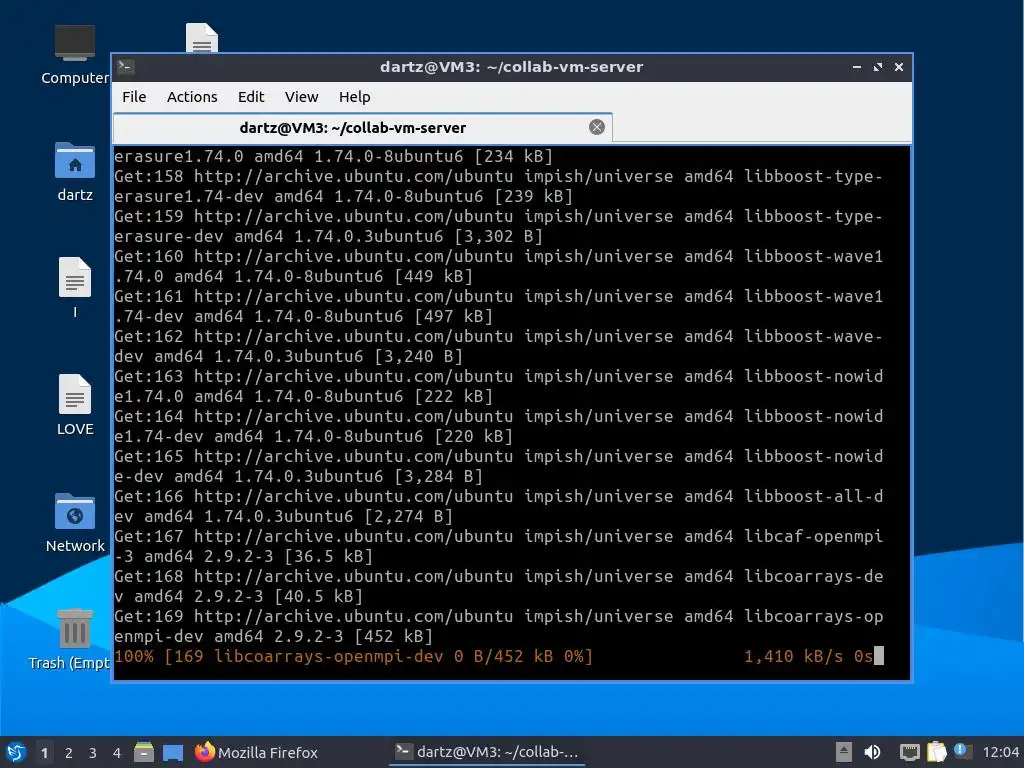Switch to workspace 4
The height and width of the screenshot is (768, 1024).
(x=117, y=753)
